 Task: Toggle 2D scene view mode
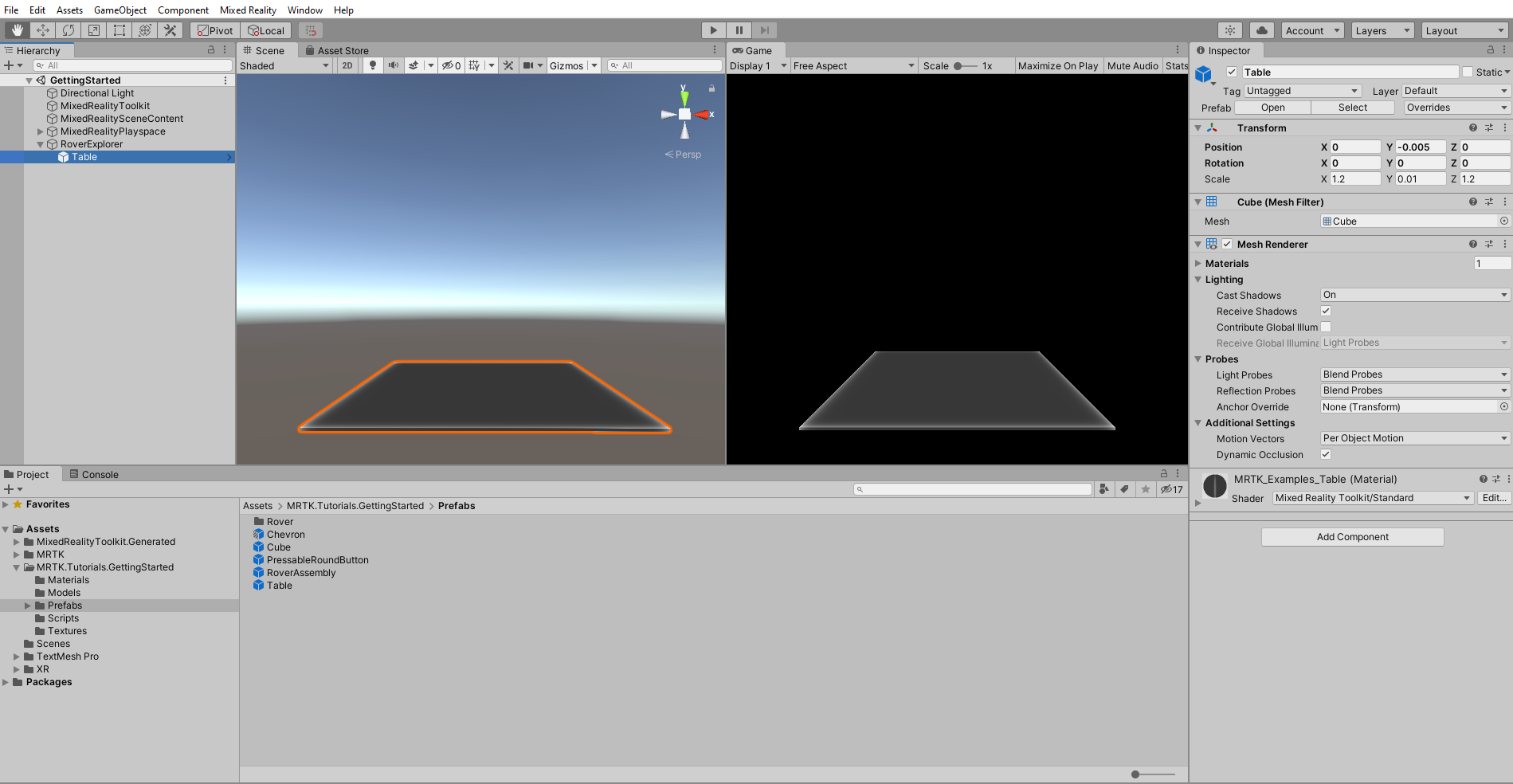(347, 65)
